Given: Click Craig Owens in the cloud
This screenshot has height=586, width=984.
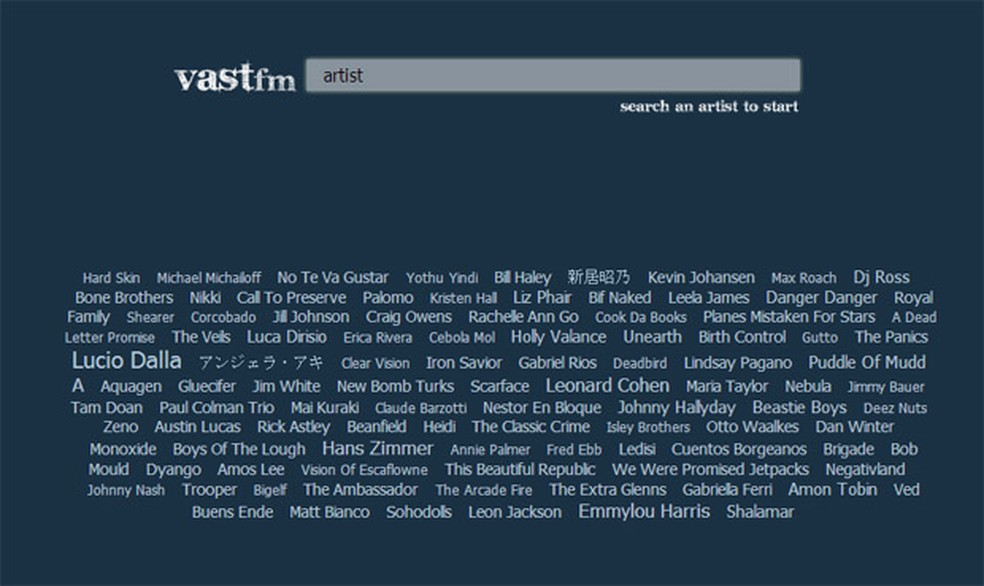Looking at the screenshot, I should tap(409, 317).
